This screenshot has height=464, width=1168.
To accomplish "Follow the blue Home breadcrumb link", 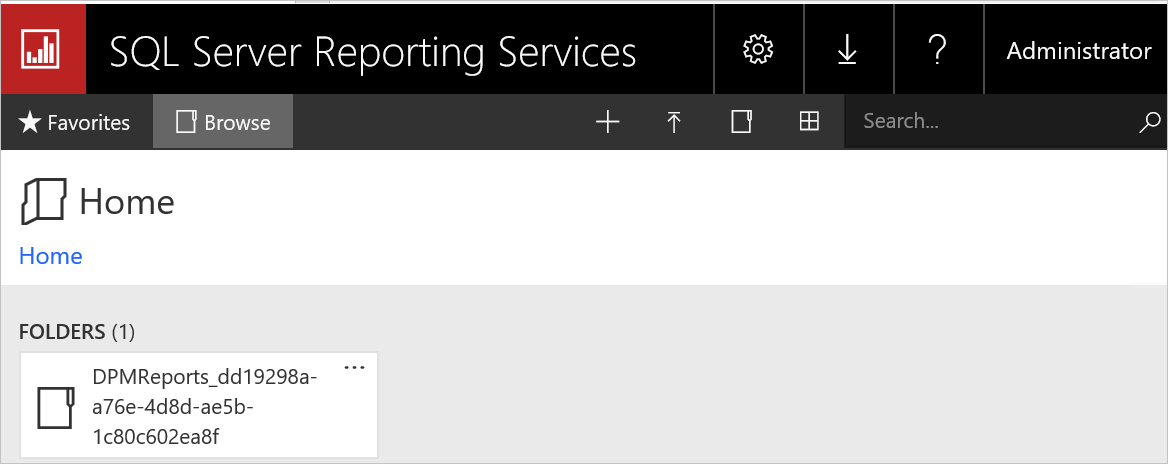I will [x=51, y=256].
